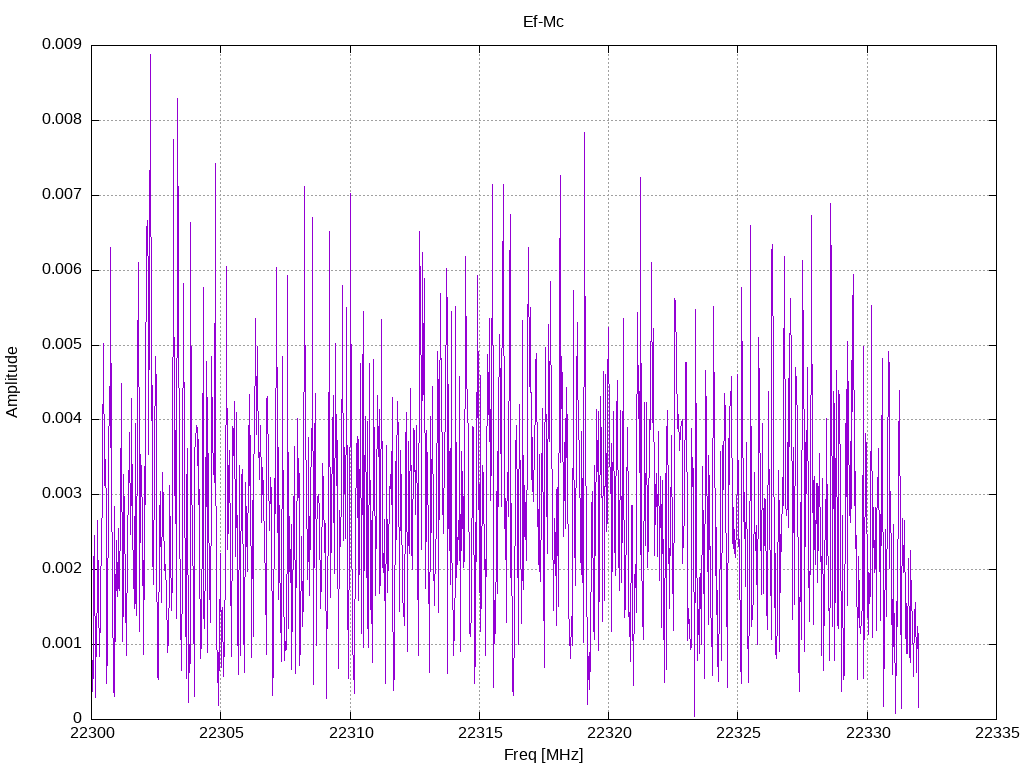
Task: Click the x-axis tick label 22325
Action: point(738,733)
